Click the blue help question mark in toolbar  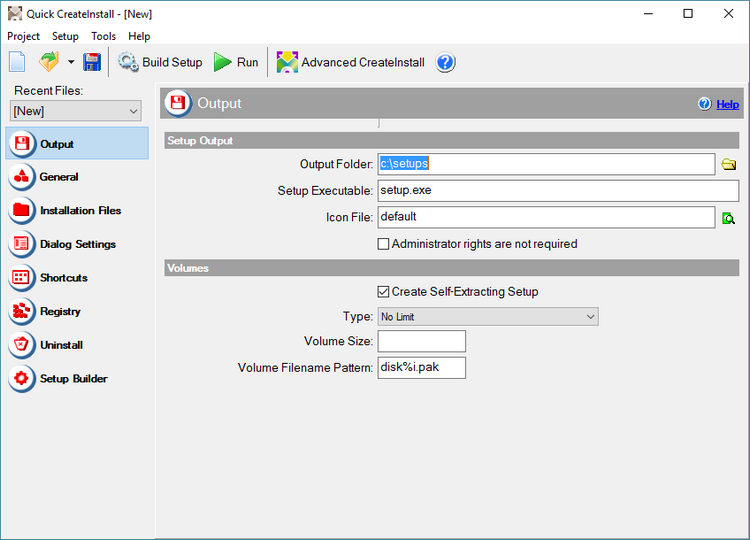pyautogui.click(x=445, y=62)
